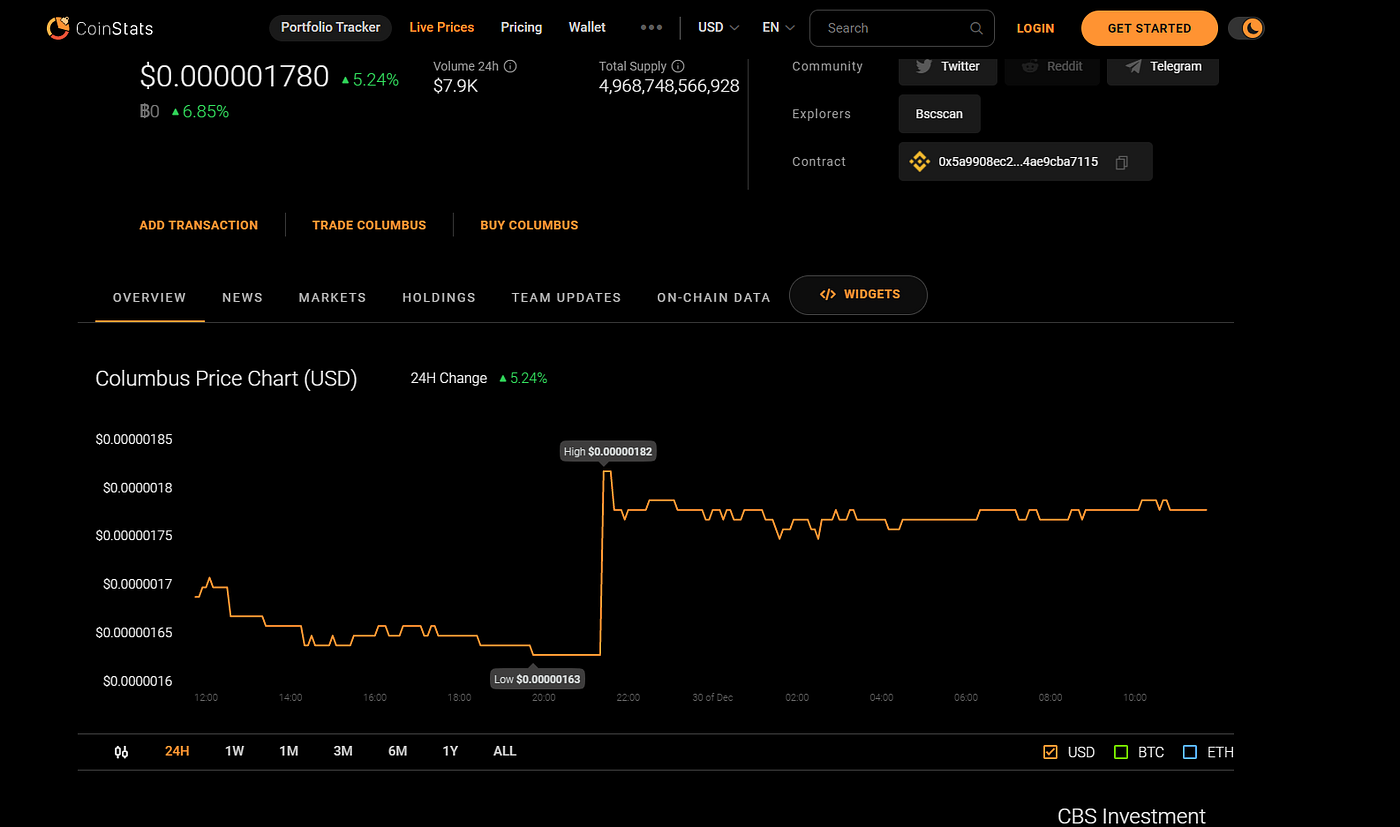1400x827 pixels.
Task: Open the On-Chain Data tab
Action: click(x=714, y=298)
